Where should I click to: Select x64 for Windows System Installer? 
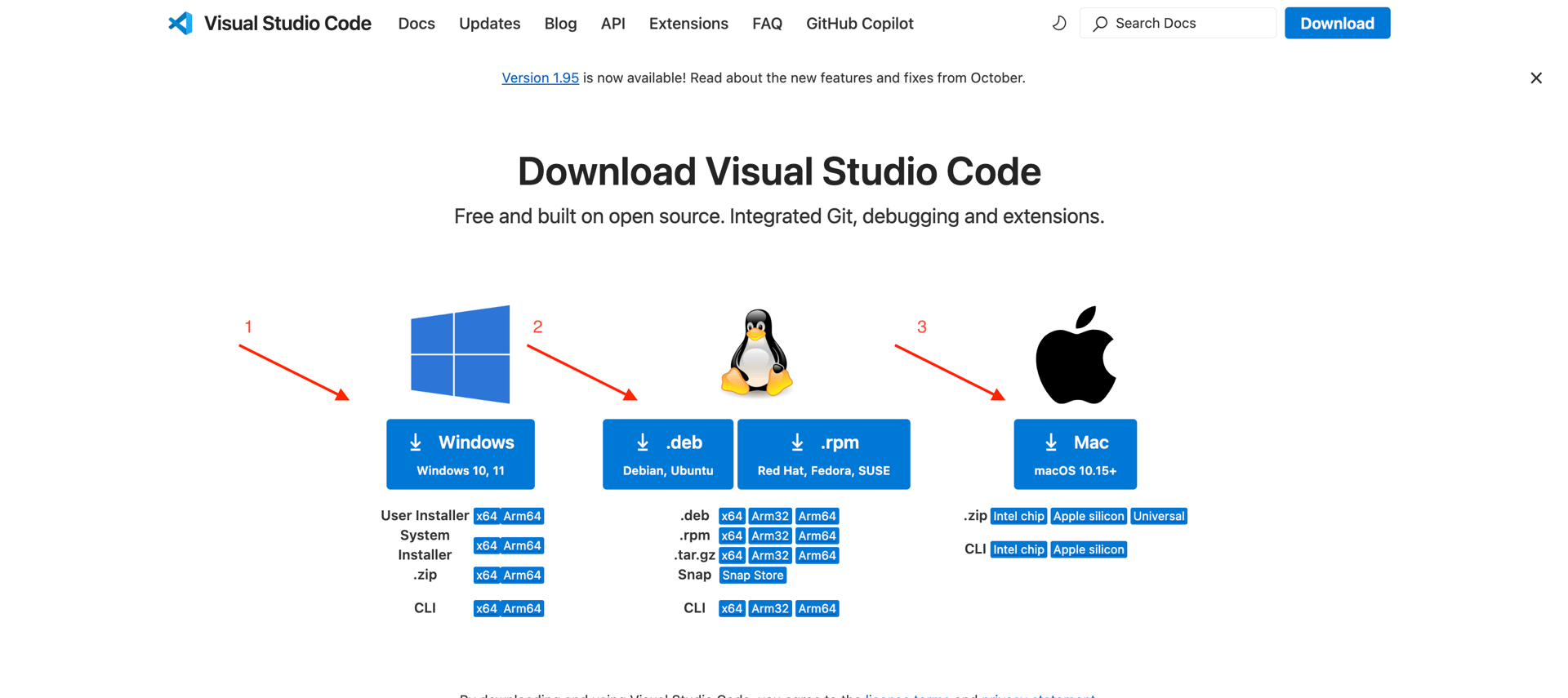point(487,545)
